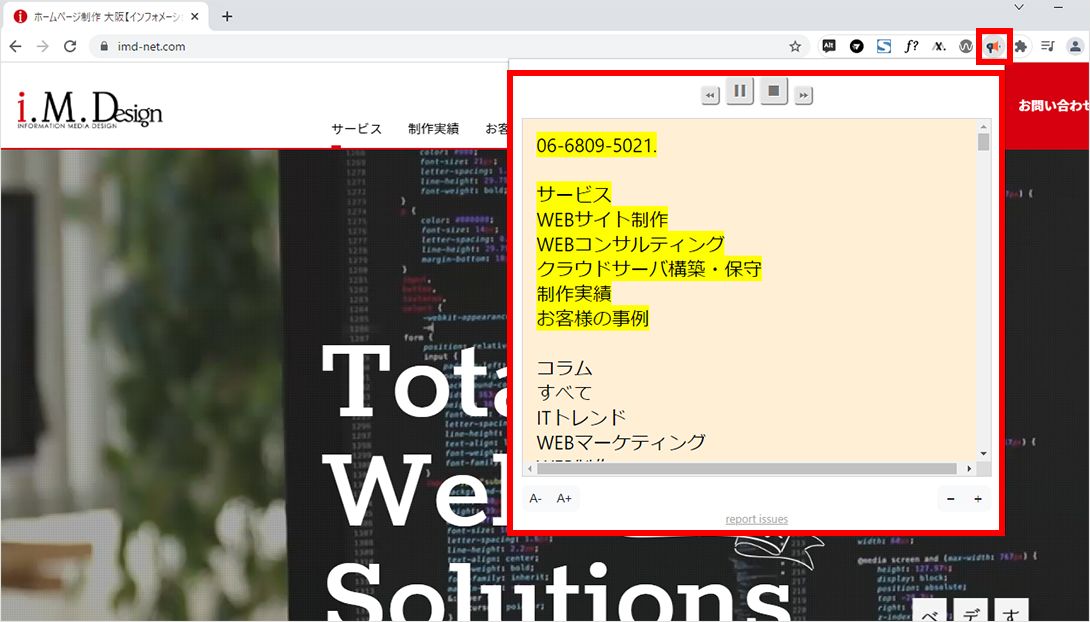Open the X. extension icon
Image resolution: width=1090 pixels, height=622 pixels.
pyautogui.click(x=939, y=47)
